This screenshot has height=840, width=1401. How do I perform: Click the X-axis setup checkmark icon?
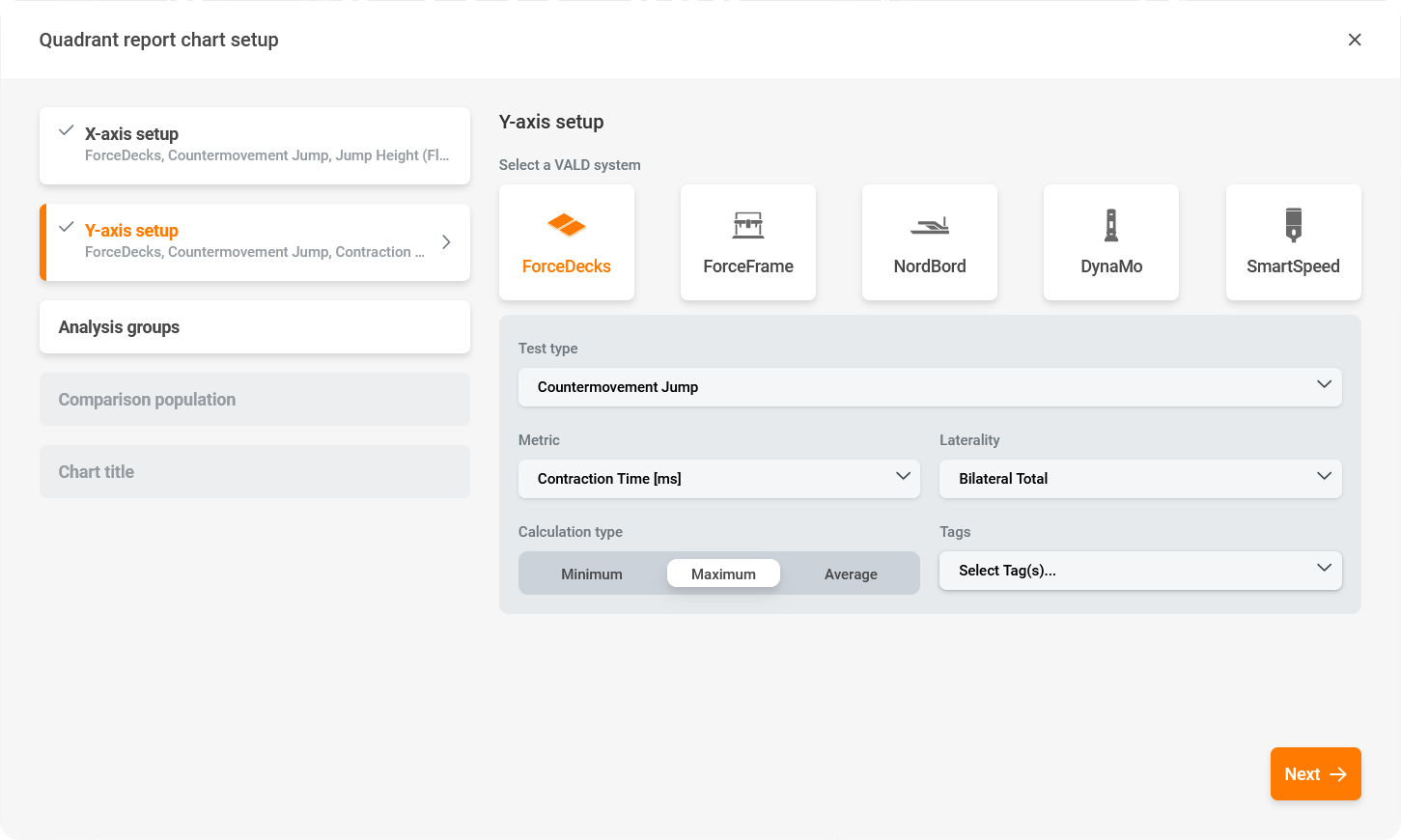(67, 130)
